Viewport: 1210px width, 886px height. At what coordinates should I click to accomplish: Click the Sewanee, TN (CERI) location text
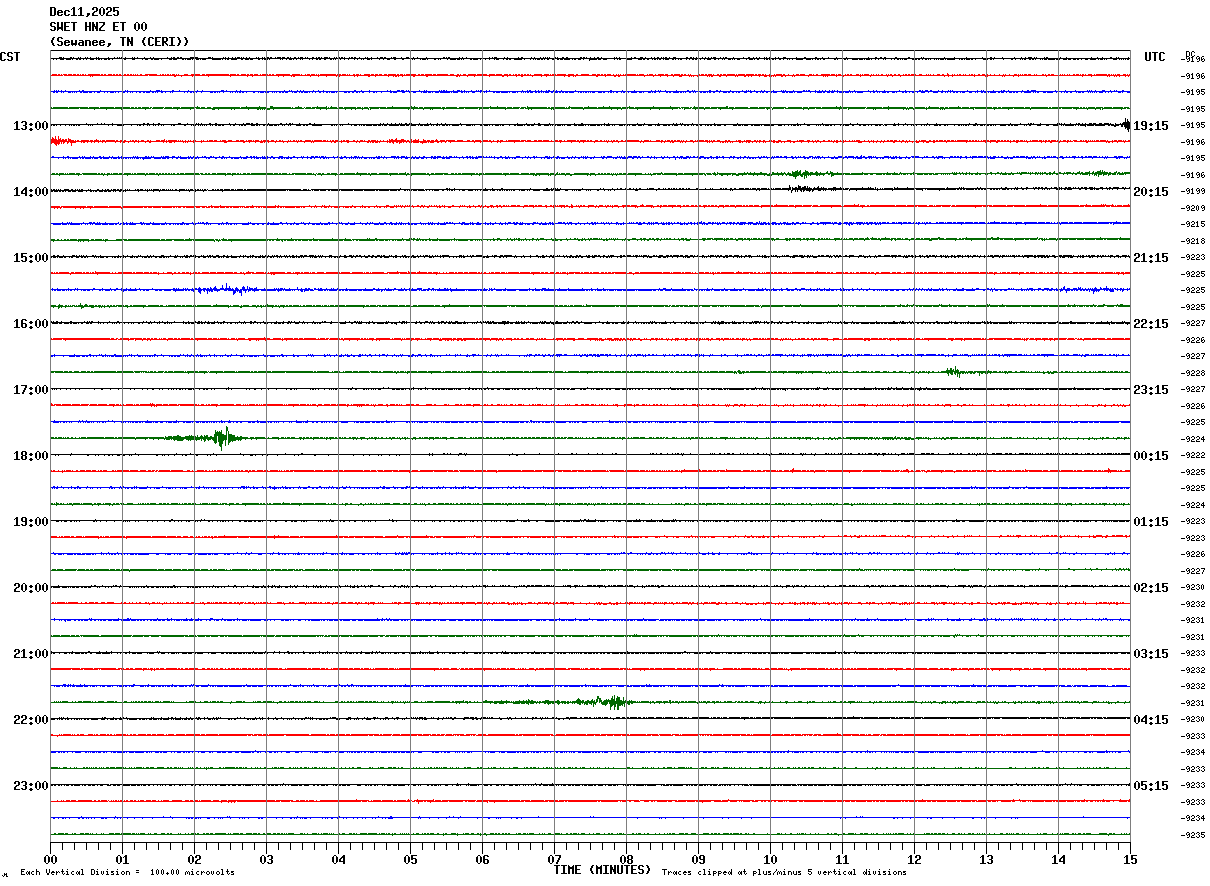119,42
